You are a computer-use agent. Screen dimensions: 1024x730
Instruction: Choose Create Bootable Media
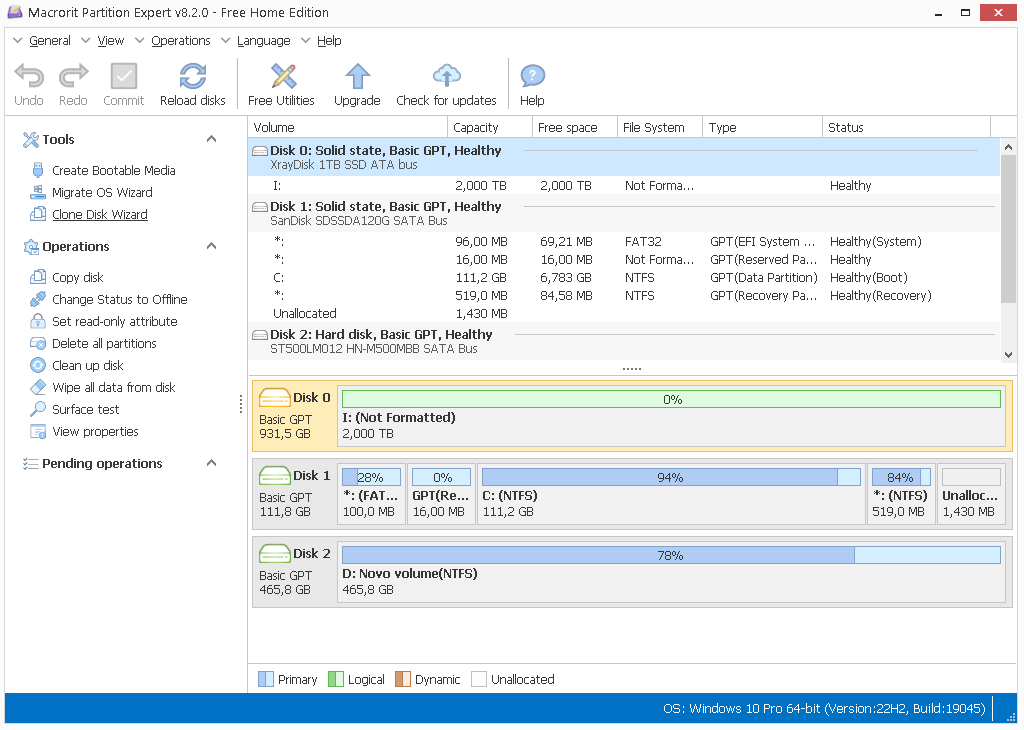(x=114, y=170)
